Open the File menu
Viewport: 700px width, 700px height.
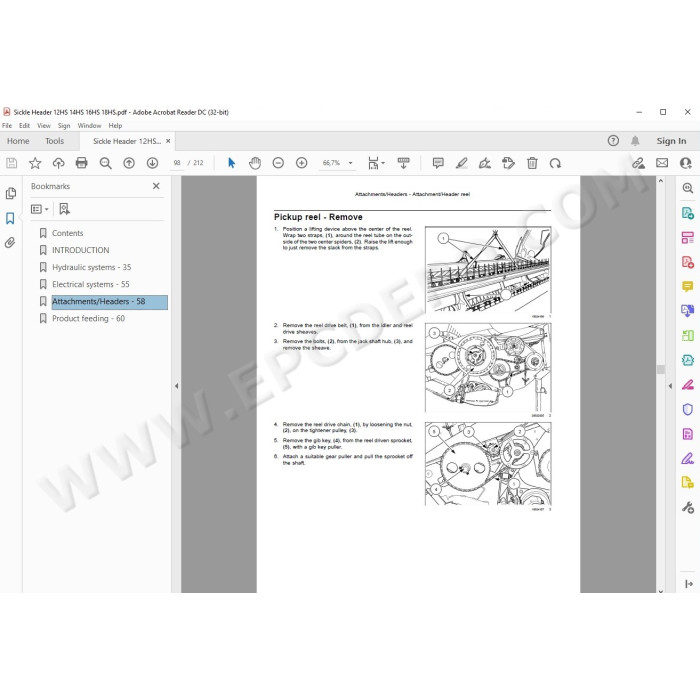[7, 126]
